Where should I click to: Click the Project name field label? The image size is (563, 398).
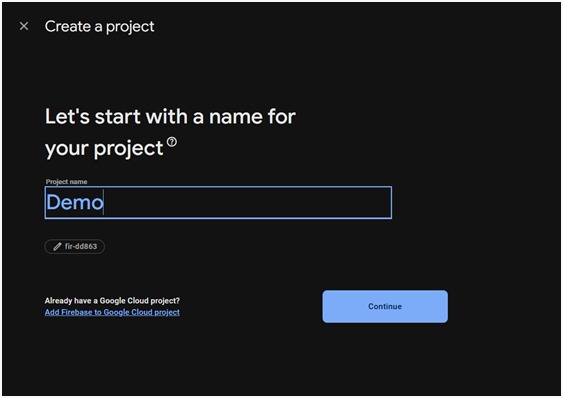tap(66, 182)
